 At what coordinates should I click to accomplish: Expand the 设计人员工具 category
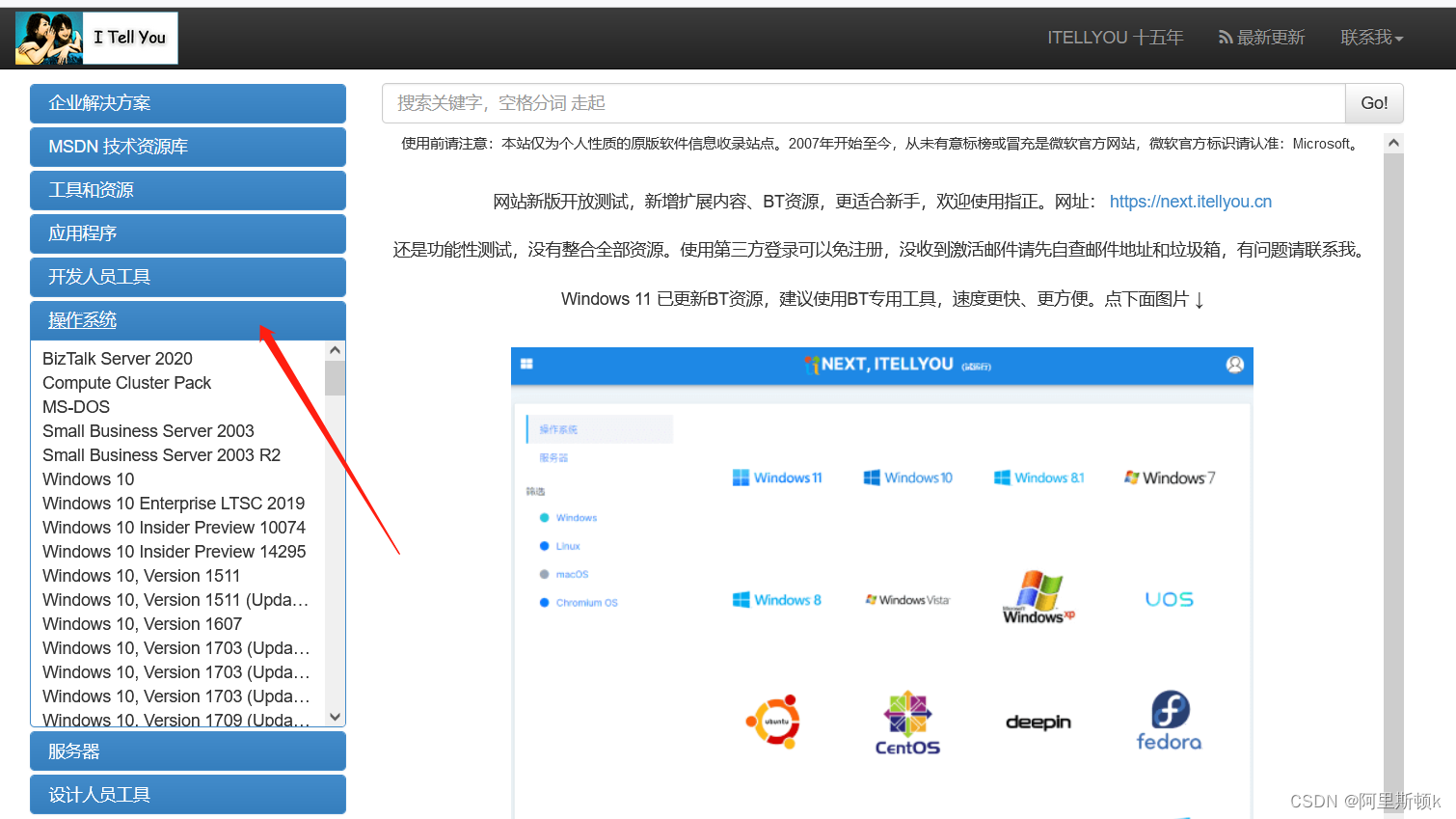pos(188,794)
